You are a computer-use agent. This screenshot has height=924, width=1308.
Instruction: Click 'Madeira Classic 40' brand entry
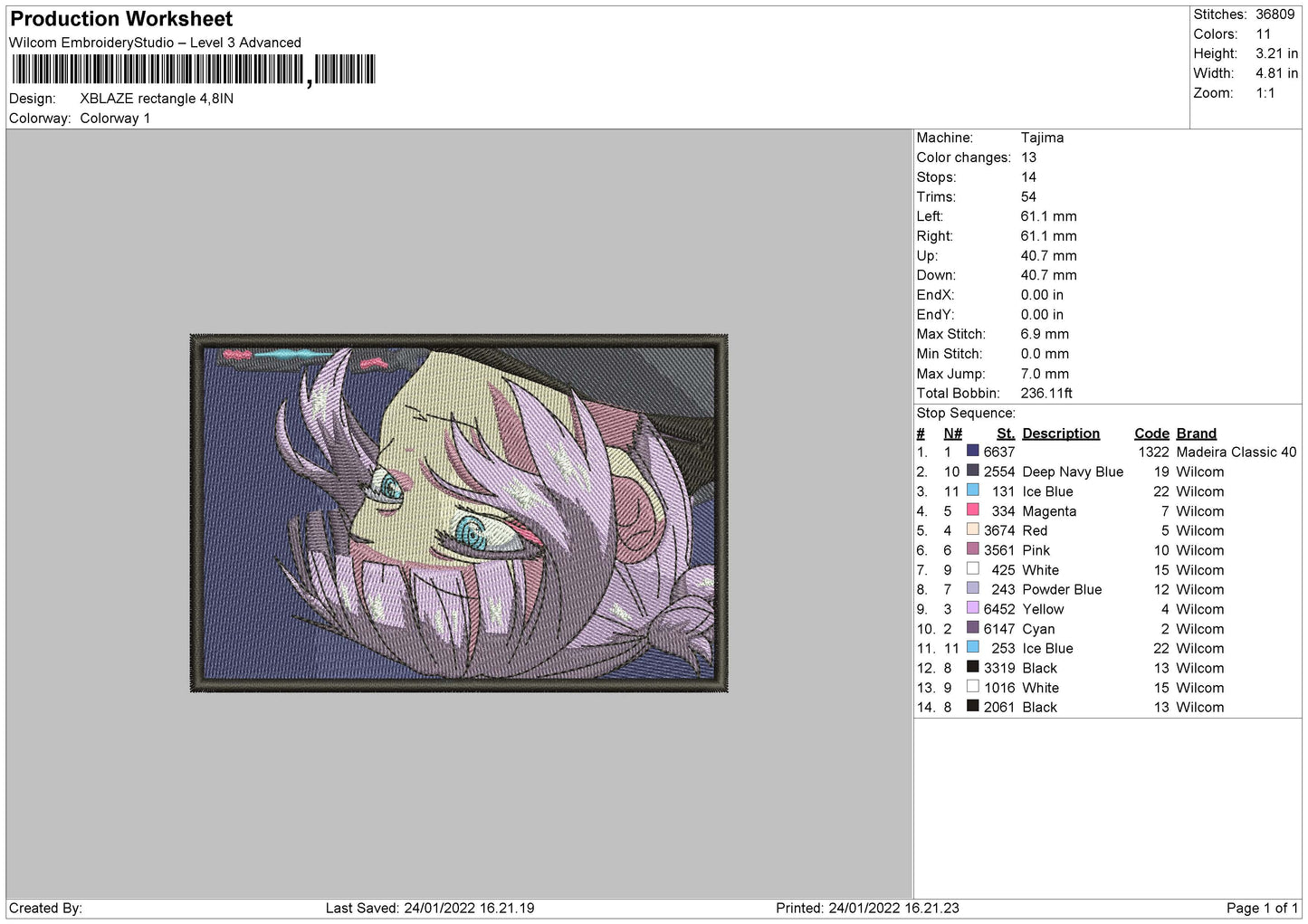pos(1236,452)
